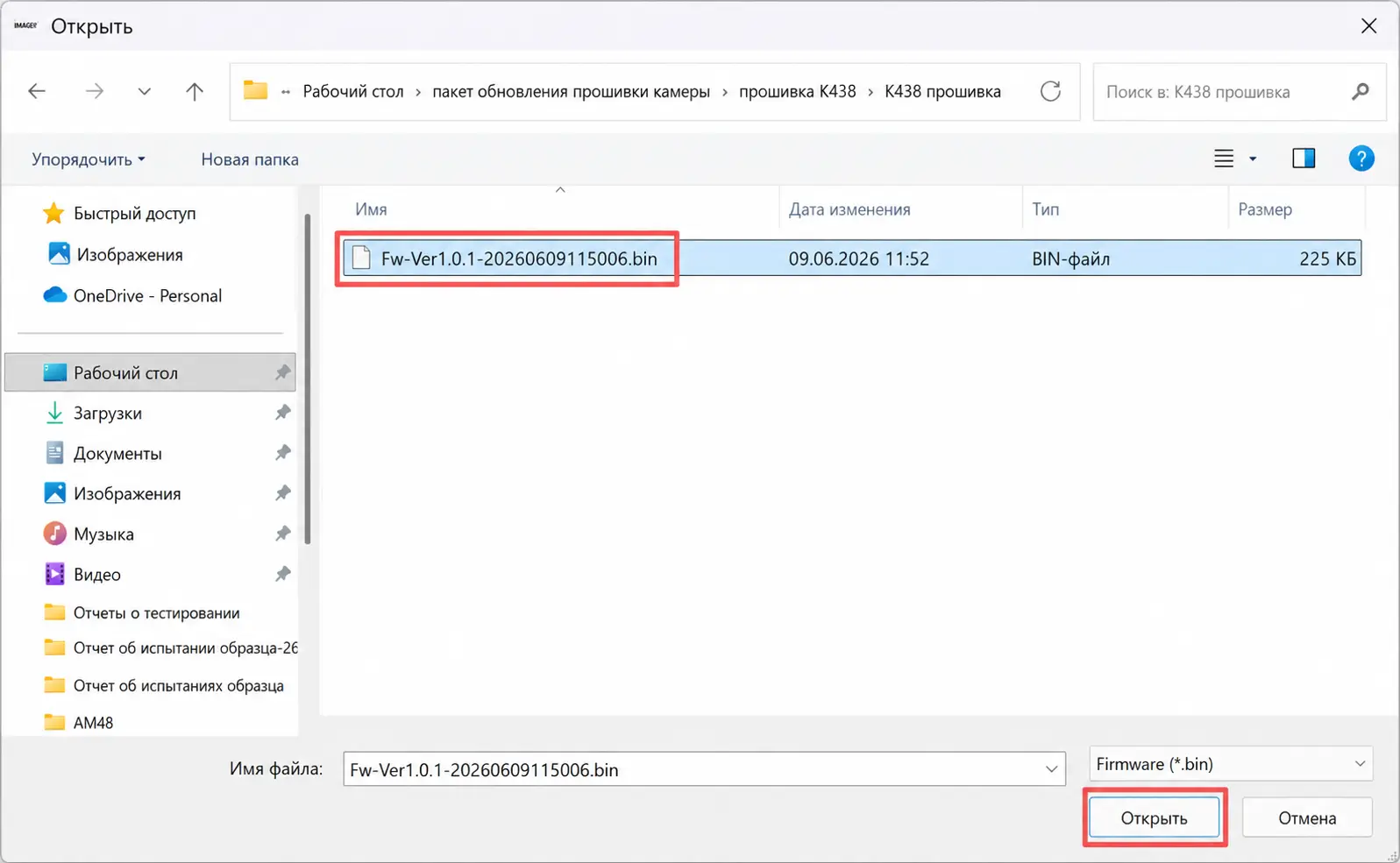Refresh the current folder view
Viewport: 1400px width, 863px height.
coord(1050,91)
